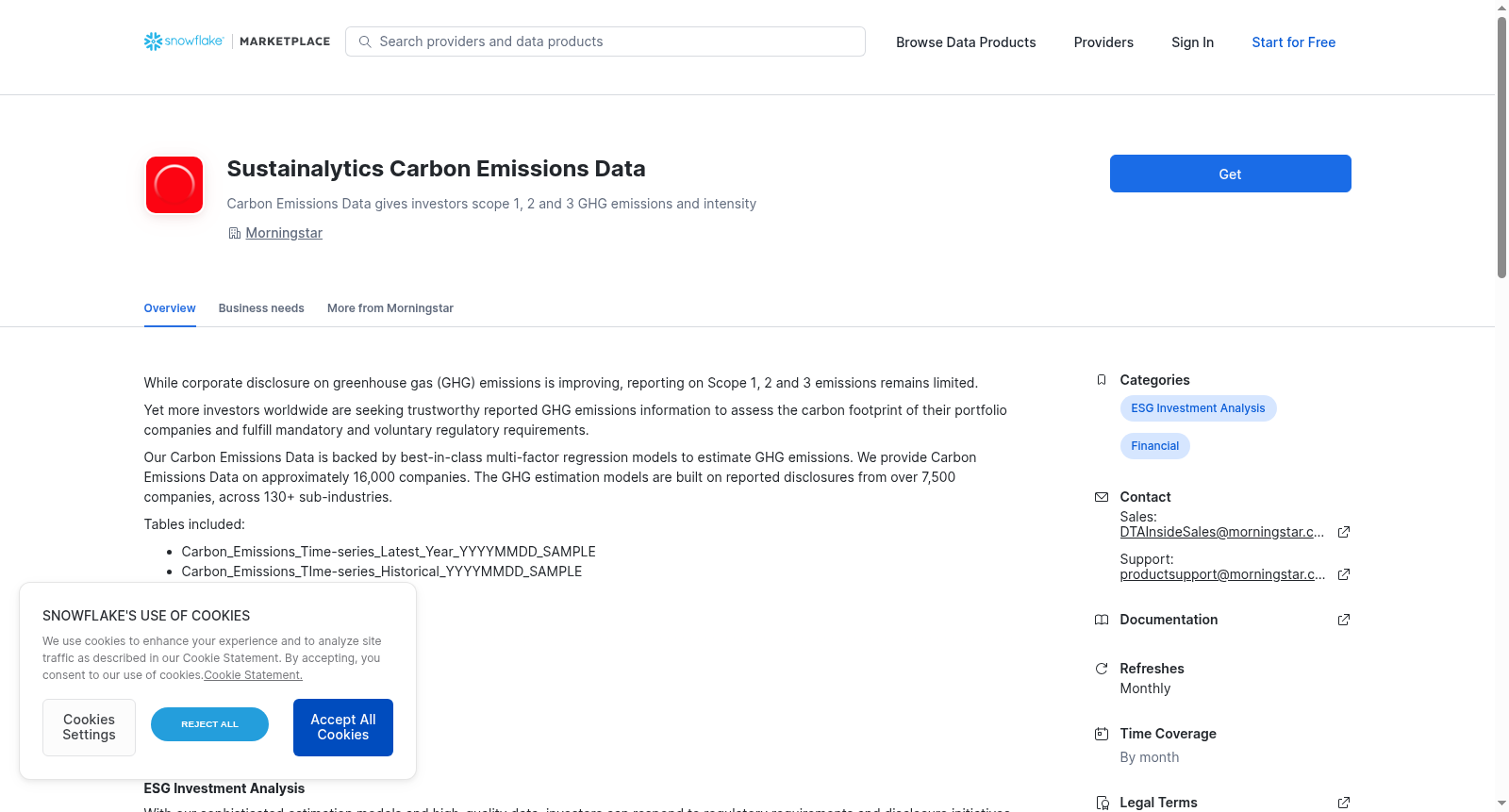The image size is (1509, 812).
Task: Click the Reject All cookies button
Action: point(209,724)
